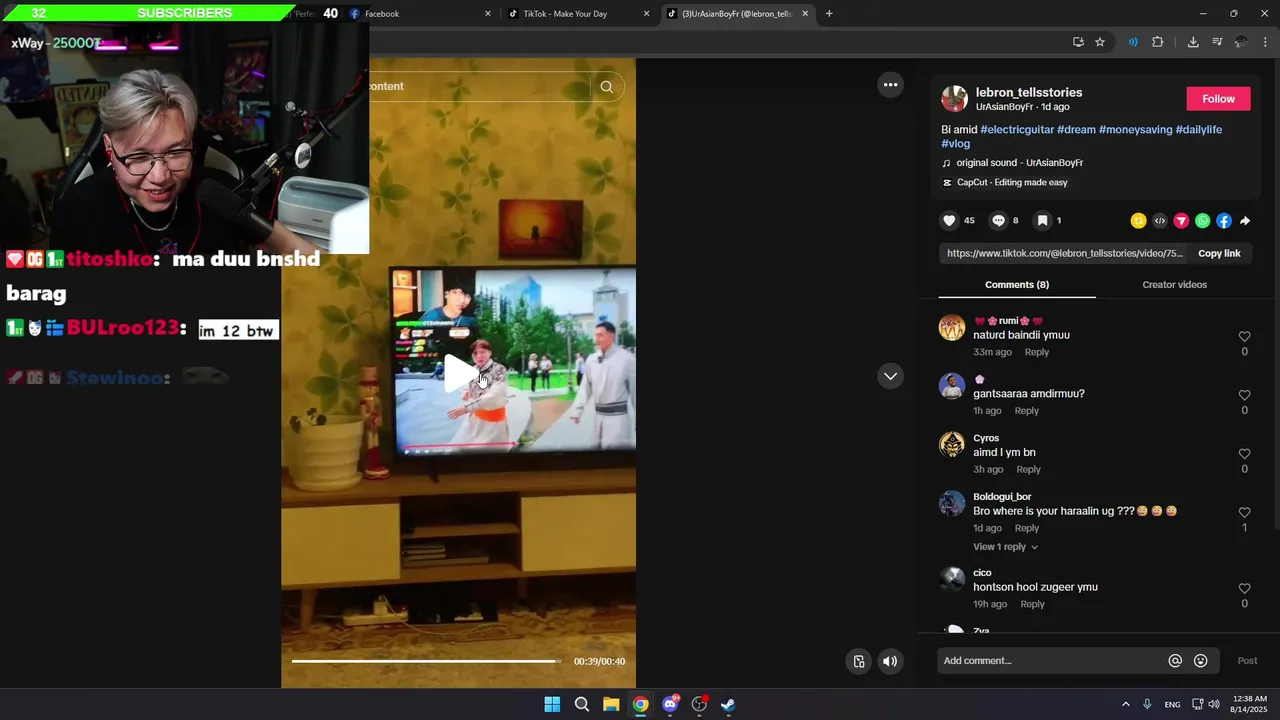Viewport: 1280px width, 720px height.
Task: Open "original sound - UrAsianBoyFr" link
Action: (1020, 163)
